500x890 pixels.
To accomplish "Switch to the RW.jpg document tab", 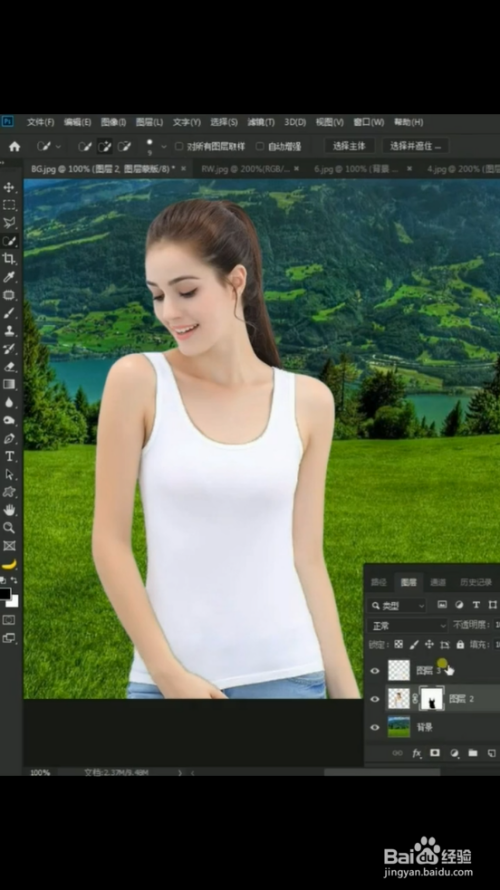I will pos(245,169).
